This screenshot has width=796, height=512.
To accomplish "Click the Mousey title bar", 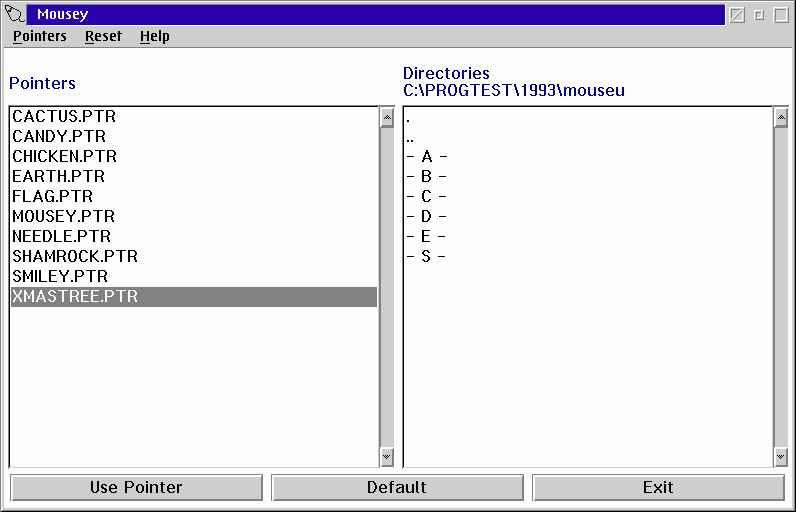I will point(376,15).
